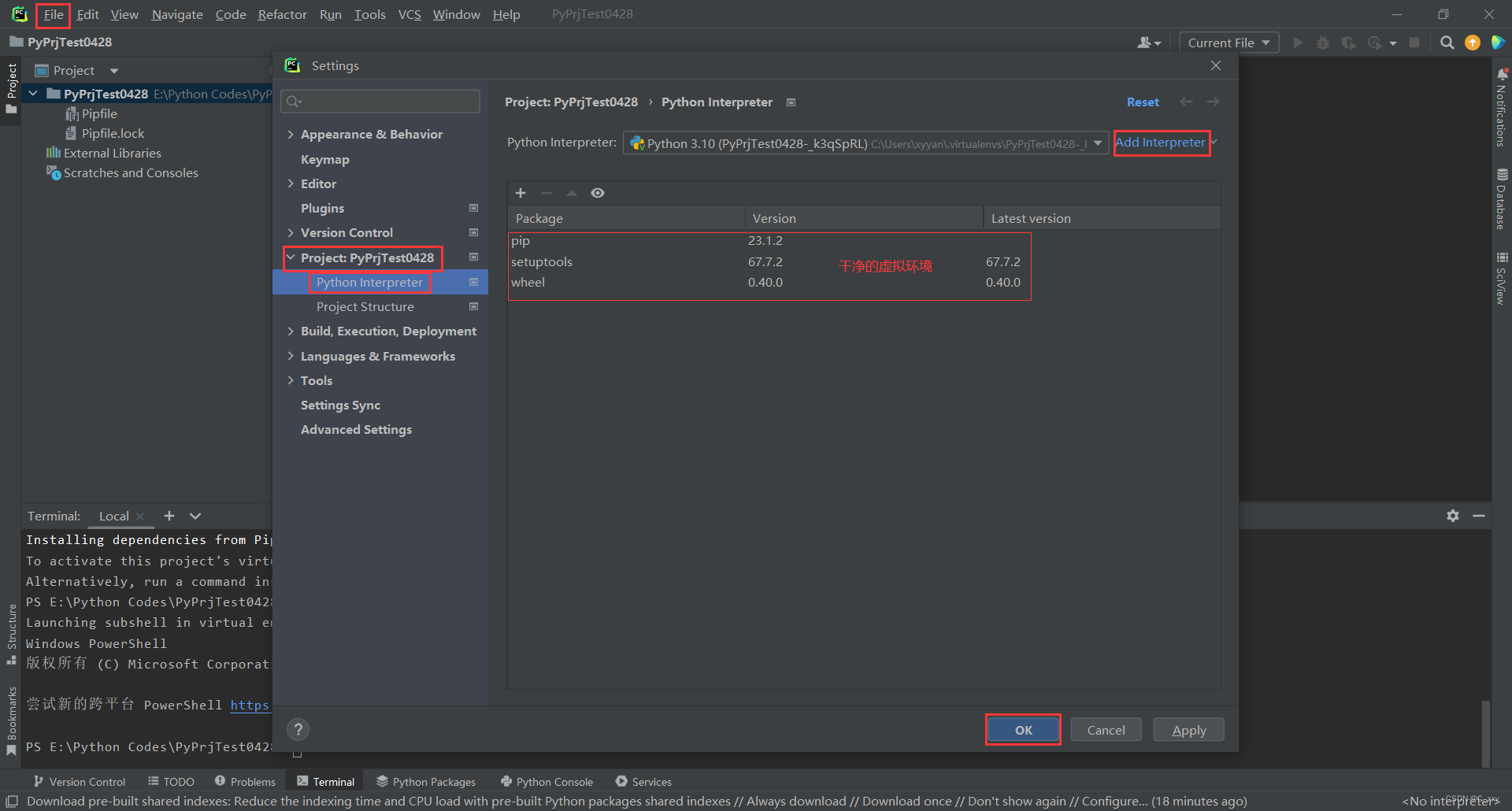
Task: Open the PowerShell https link in terminal
Action: [x=250, y=705]
